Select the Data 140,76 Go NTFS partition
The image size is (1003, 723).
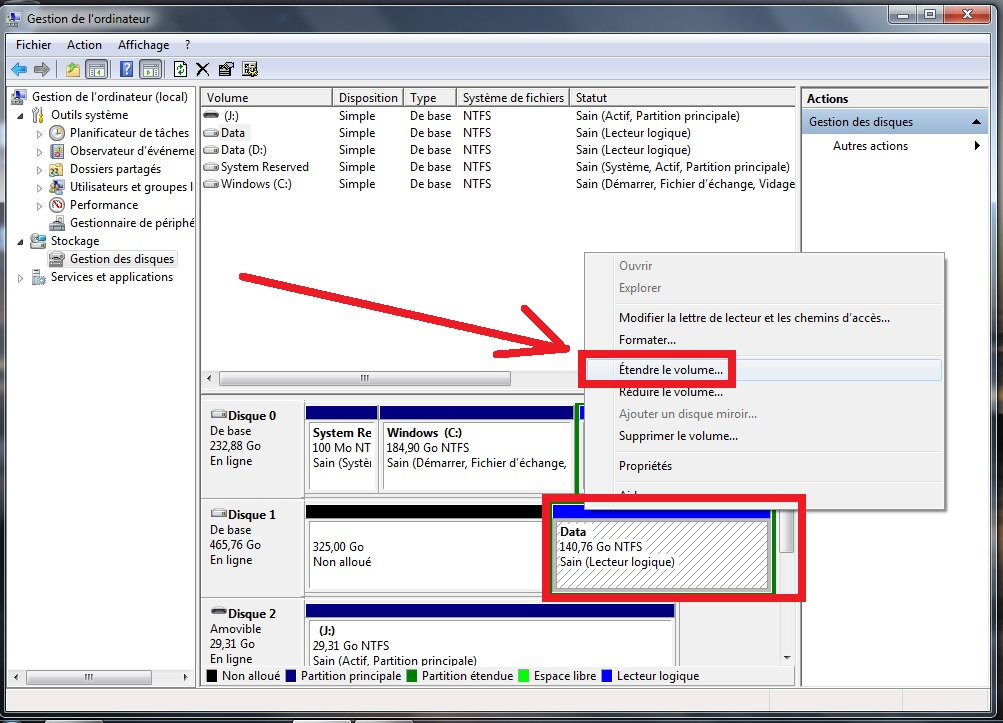pyautogui.click(x=661, y=555)
